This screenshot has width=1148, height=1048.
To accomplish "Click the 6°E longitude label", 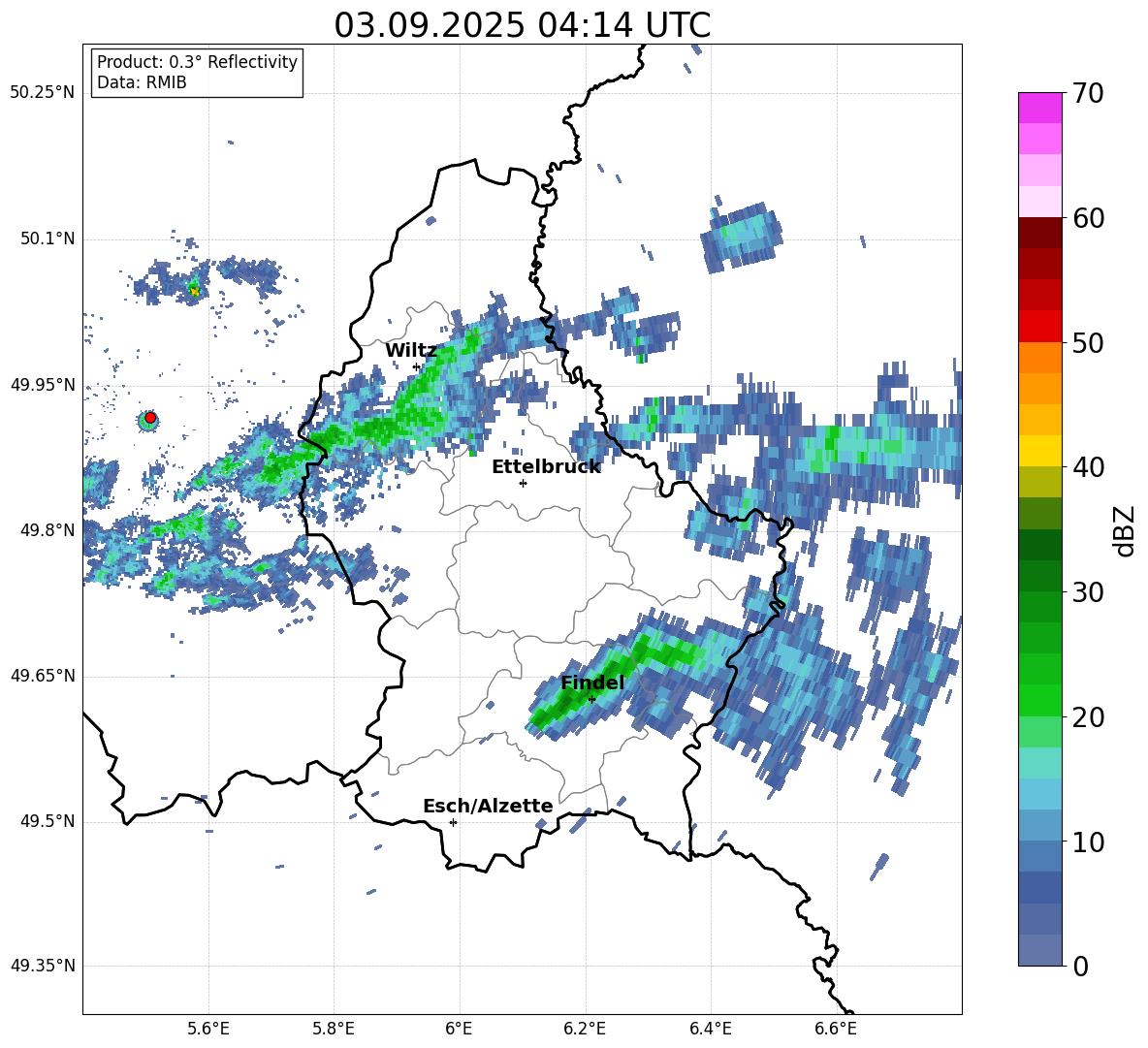I will pos(459,1029).
